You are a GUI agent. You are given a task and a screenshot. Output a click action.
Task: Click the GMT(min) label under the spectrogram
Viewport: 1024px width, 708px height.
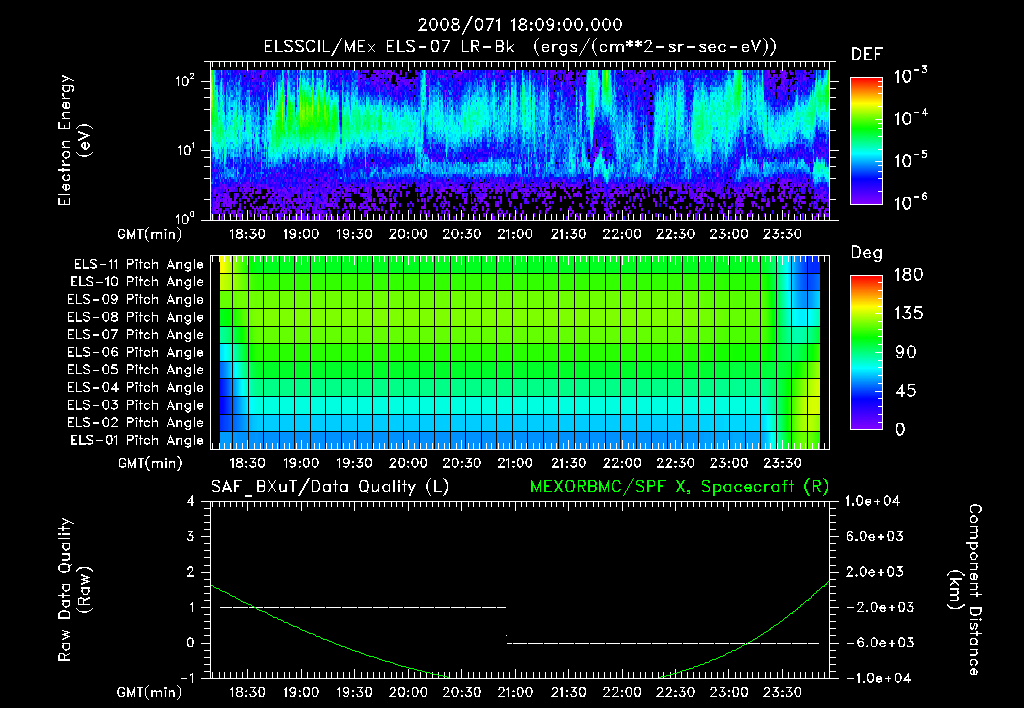click(x=150, y=234)
